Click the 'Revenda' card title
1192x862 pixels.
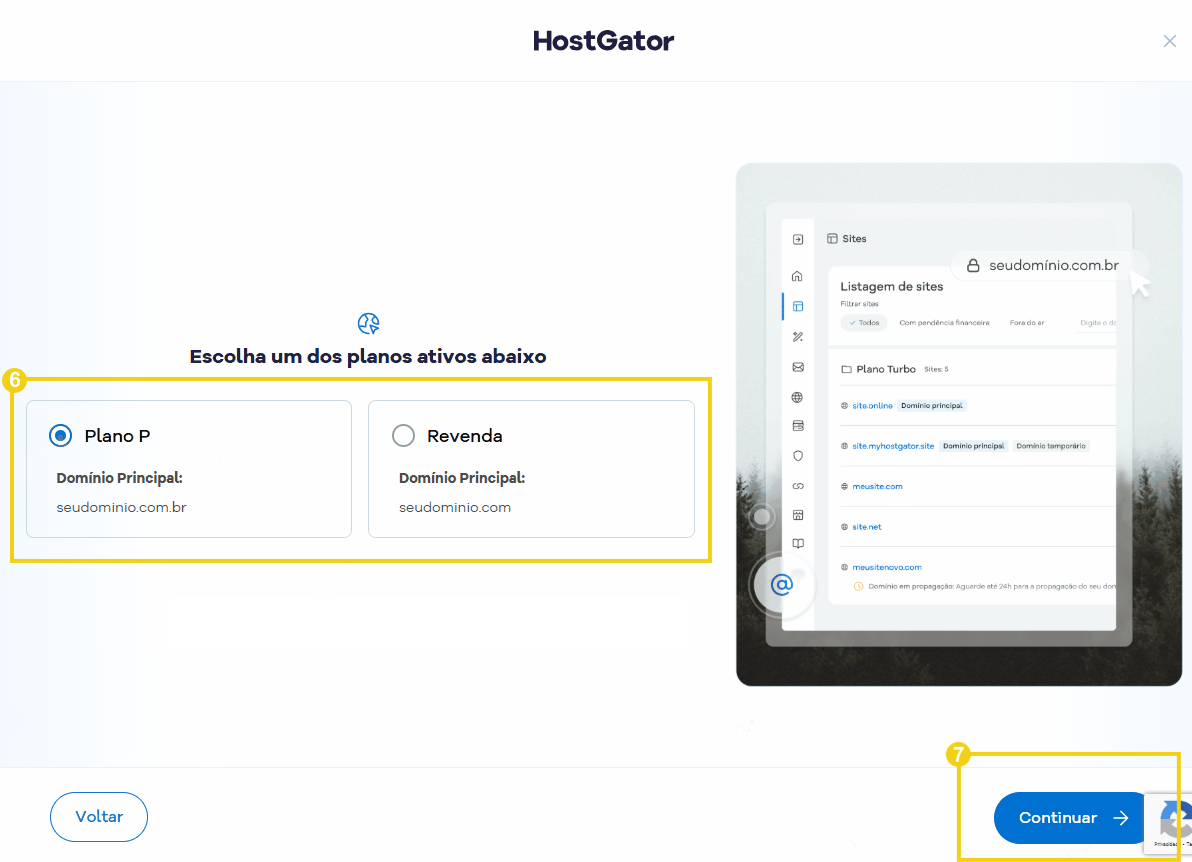point(464,436)
